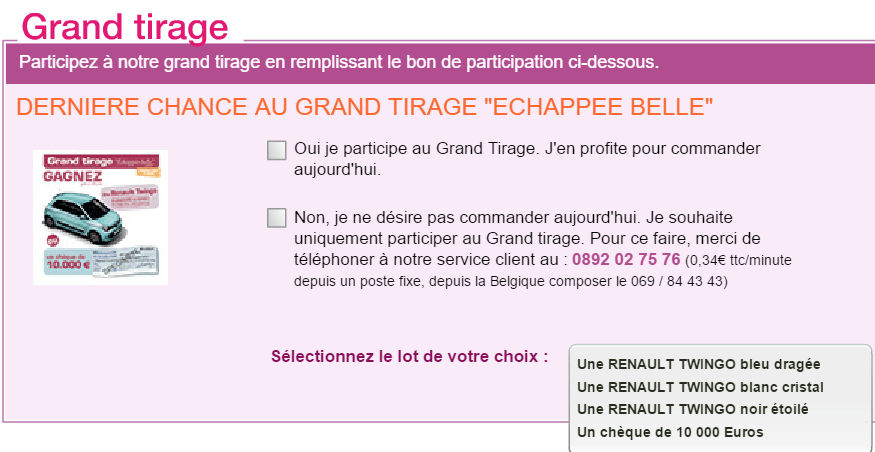The width and height of the screenshot is (875, 452).
Task: Choose "Un chèque de 10 000 Euros" option
Action: click(670, 432)
